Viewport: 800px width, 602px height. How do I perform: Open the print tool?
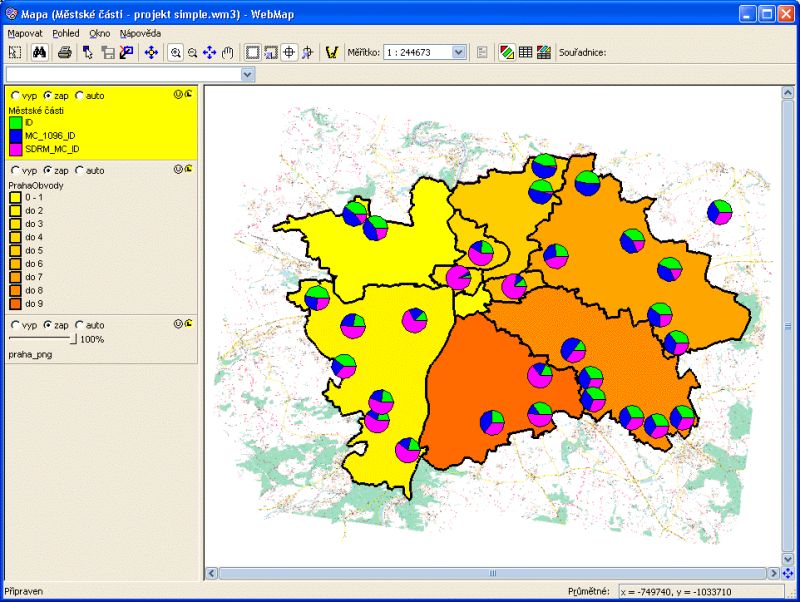(x=64, y=52)
